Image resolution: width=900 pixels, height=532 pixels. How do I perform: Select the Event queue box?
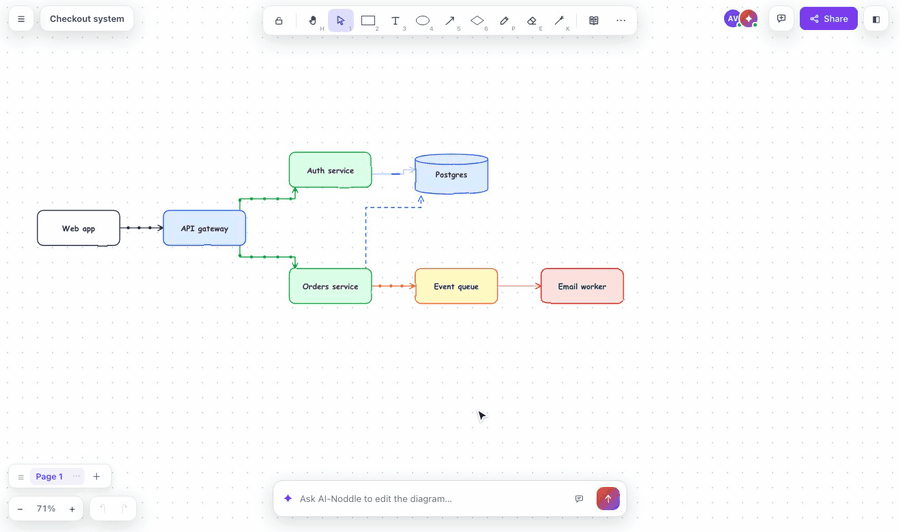coord(456,286)
